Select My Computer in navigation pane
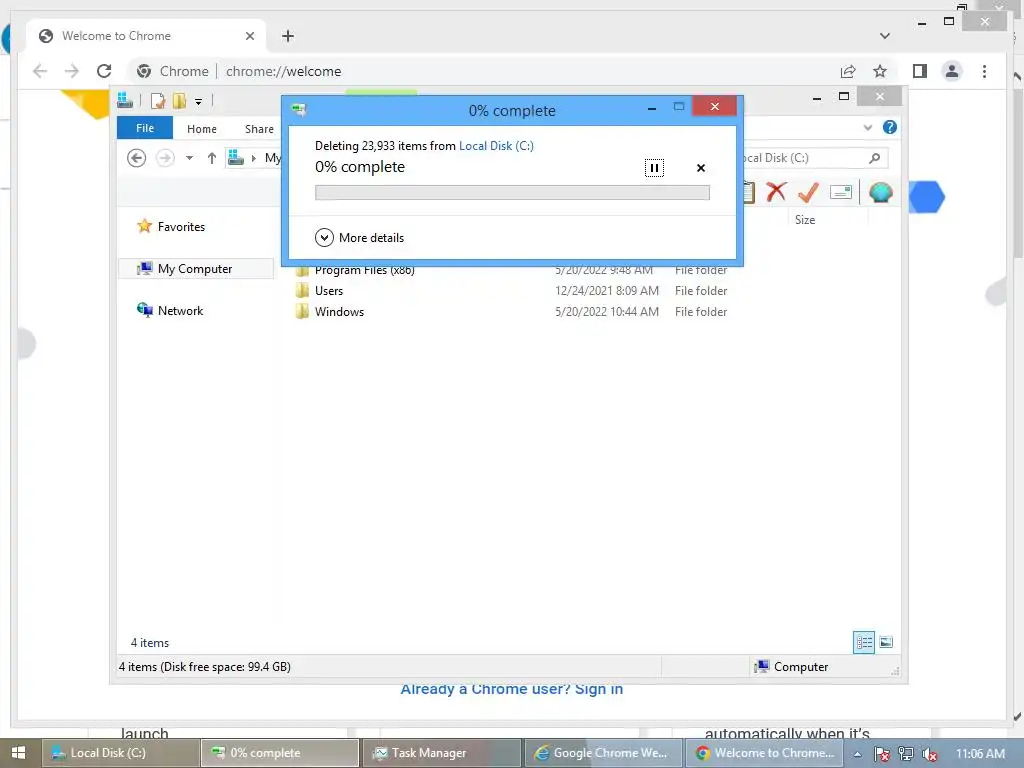Image resolution: width=1024 pixels, height=768 pixels. tap(195, 269)
